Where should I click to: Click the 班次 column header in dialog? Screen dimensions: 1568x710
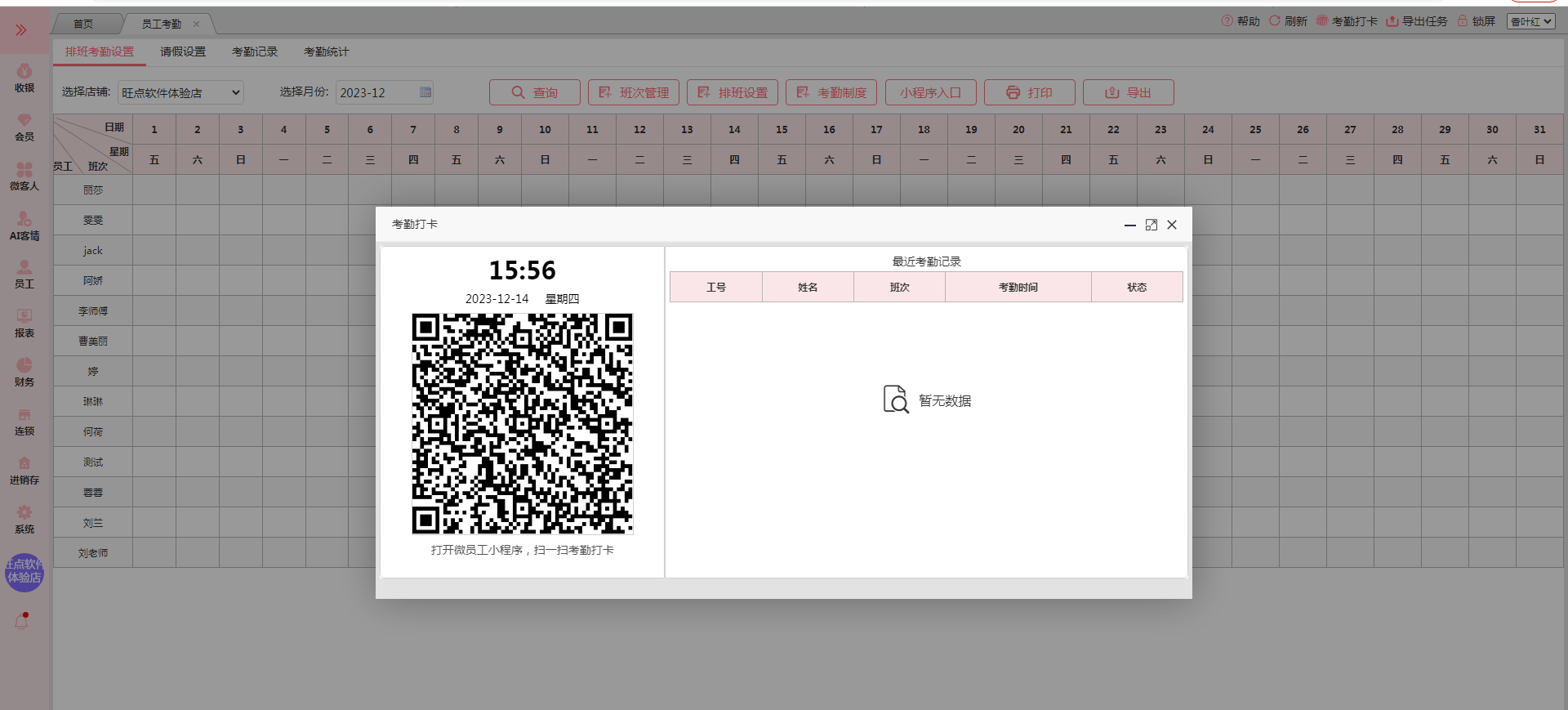pos(899,287)
